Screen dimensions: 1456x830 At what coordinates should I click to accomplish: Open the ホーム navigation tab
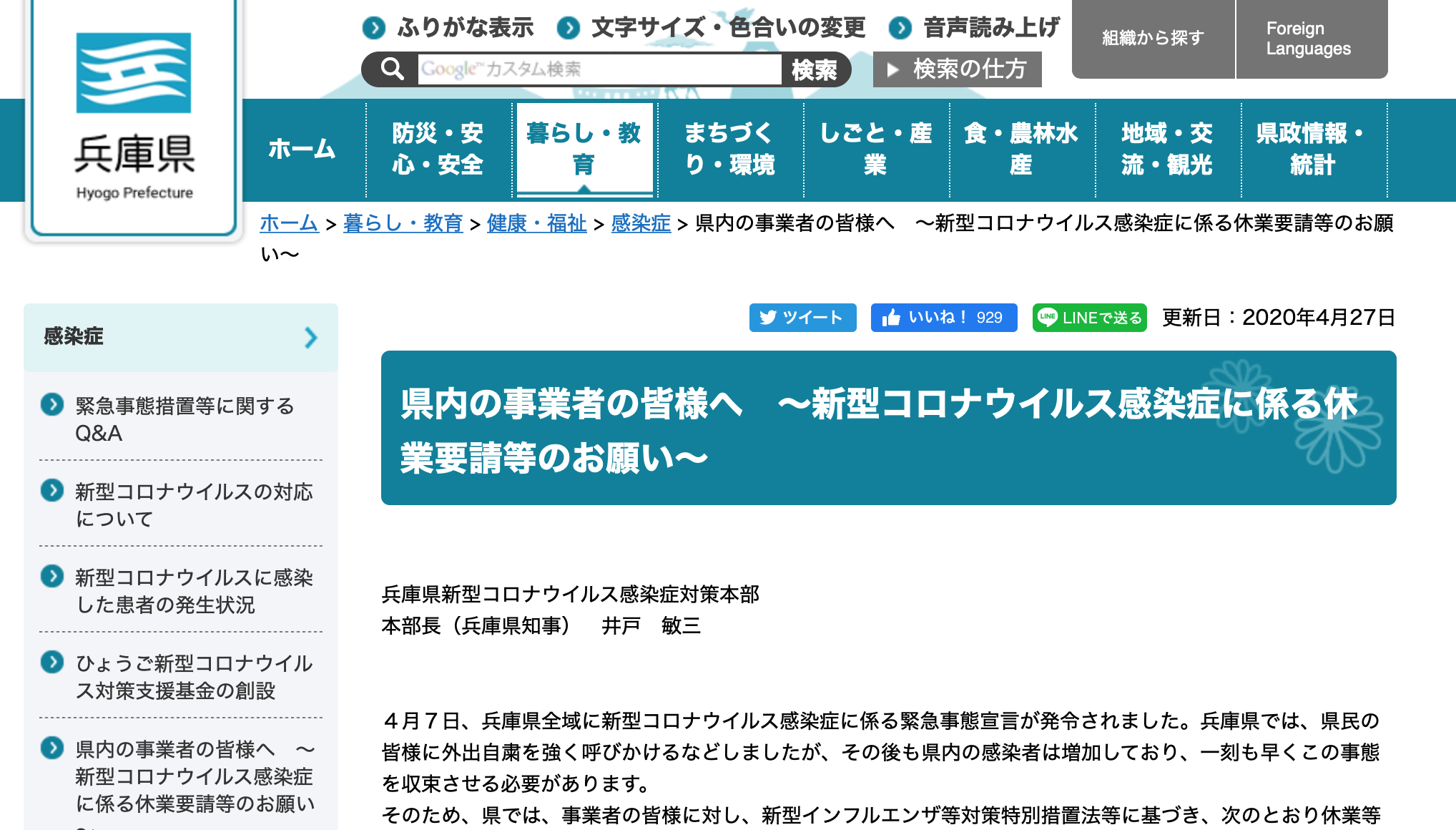coord(302,149)
